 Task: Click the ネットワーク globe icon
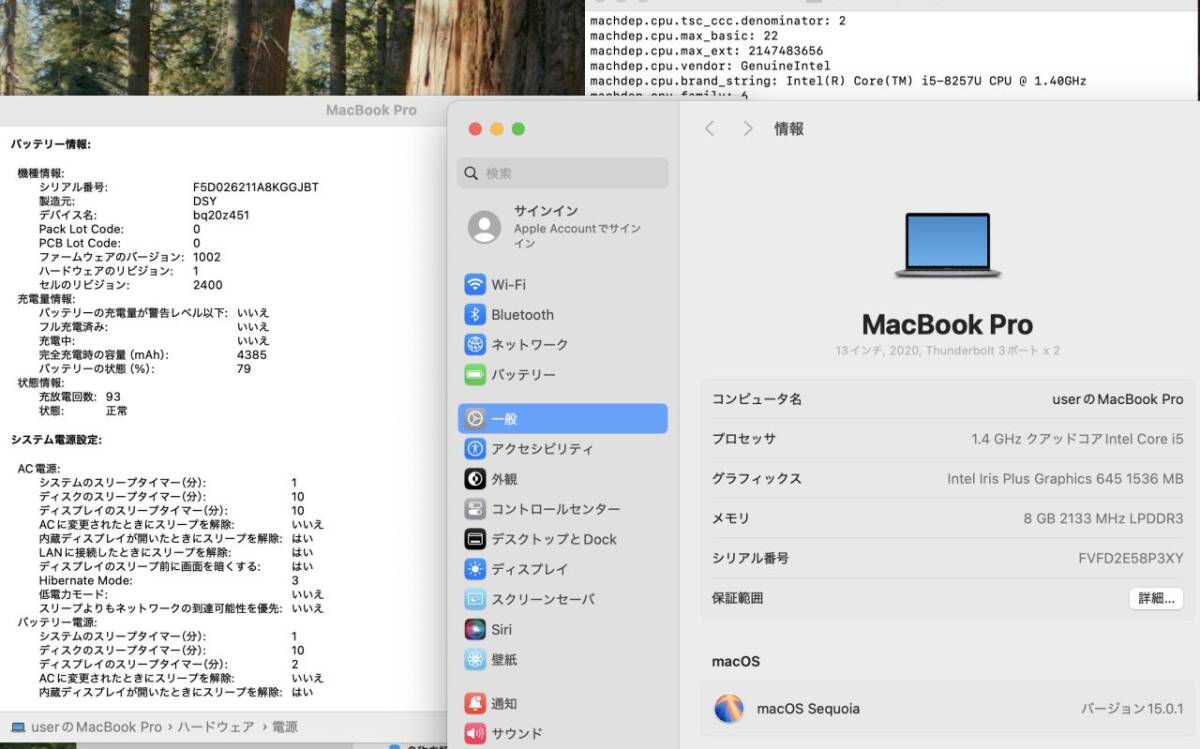coord(475,345)
